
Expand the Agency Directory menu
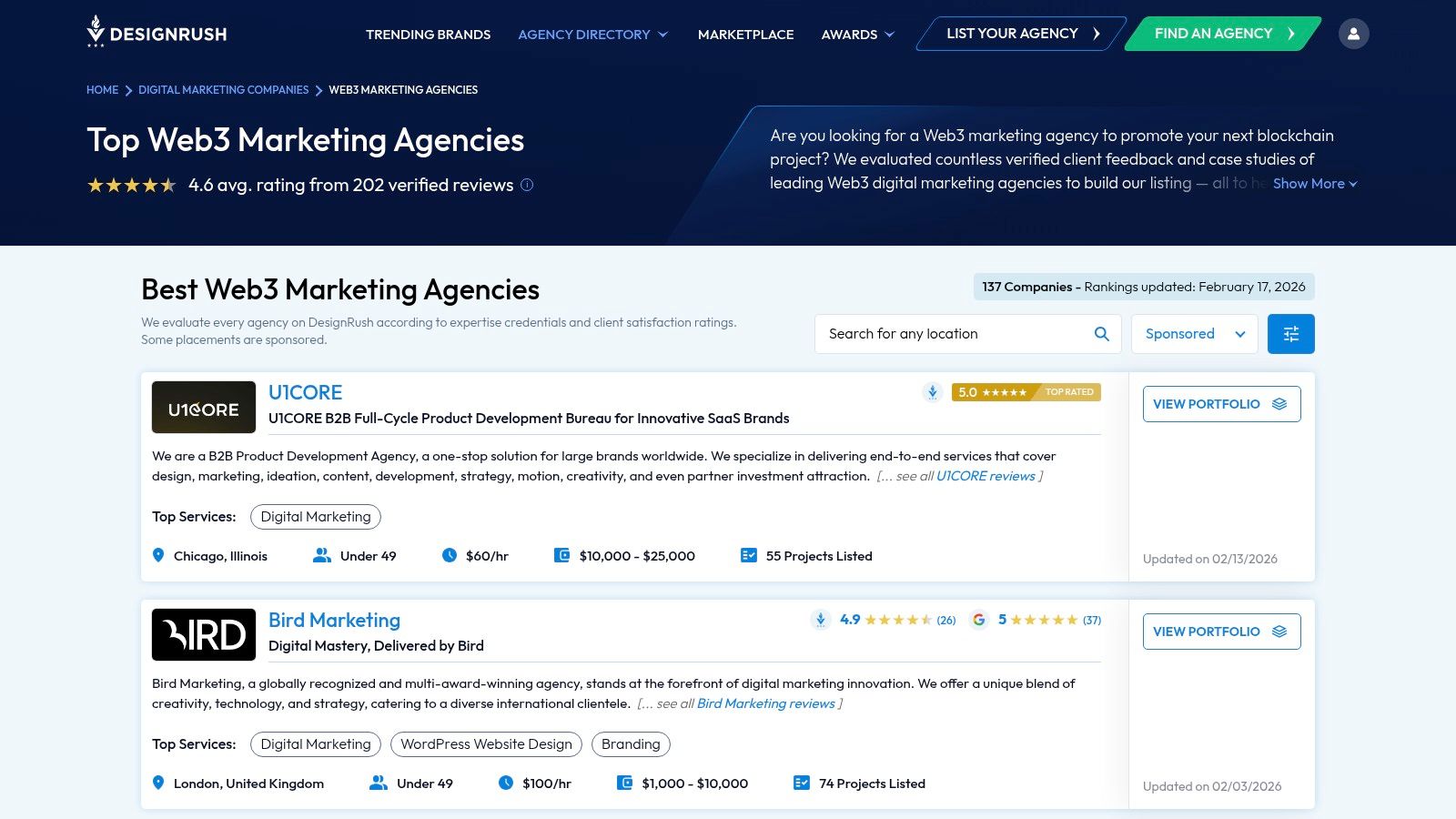click(x=593, y=35)
